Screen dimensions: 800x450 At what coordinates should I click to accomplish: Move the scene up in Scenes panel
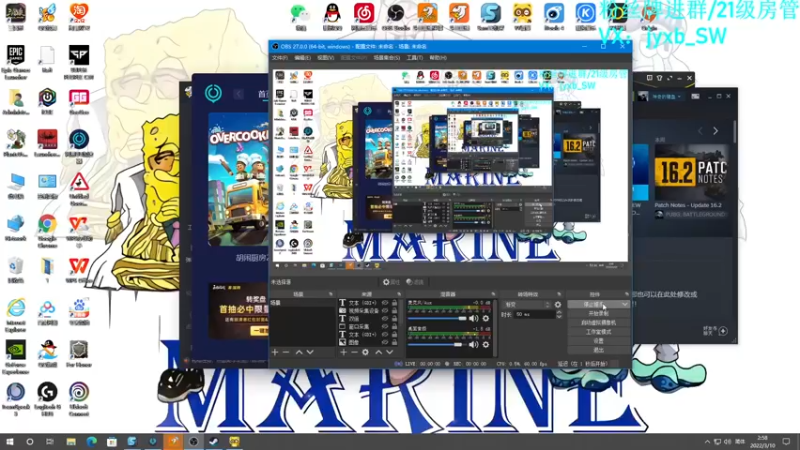click(299, 352)
